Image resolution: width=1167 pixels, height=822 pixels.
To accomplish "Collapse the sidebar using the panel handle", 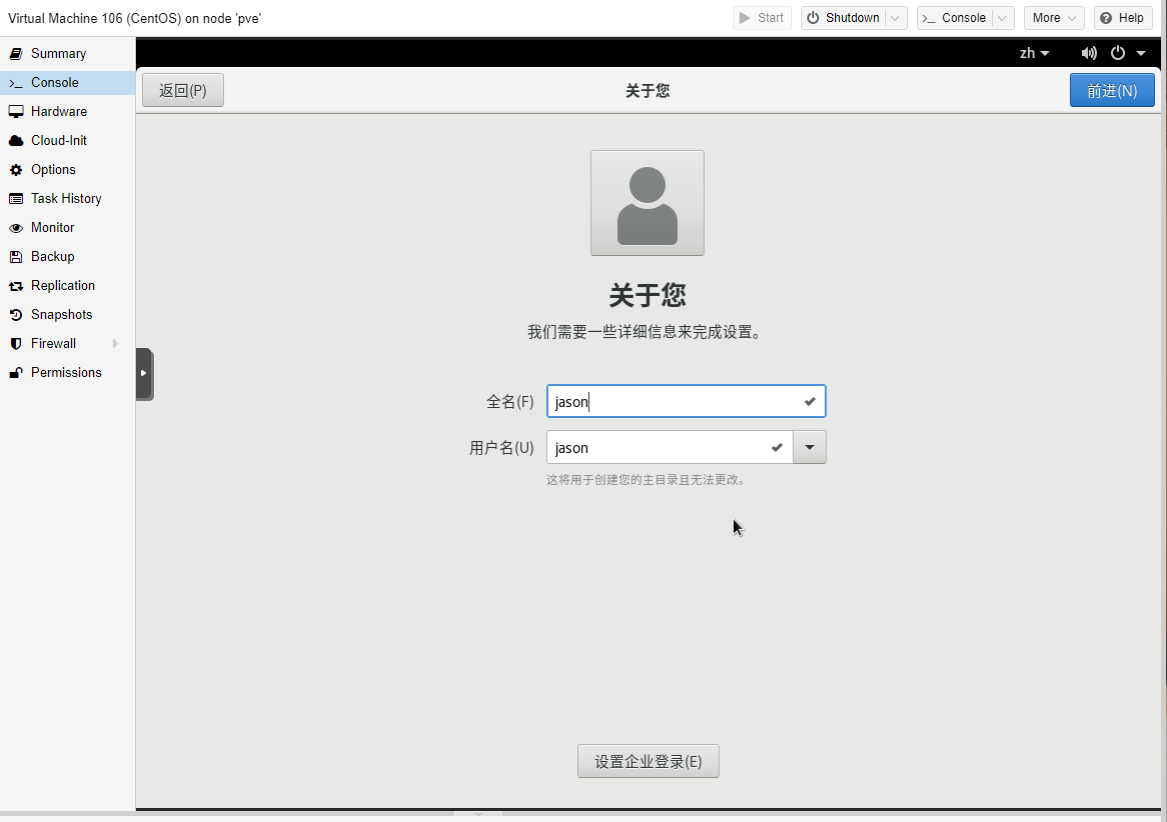I will click(x=144, y=373).
